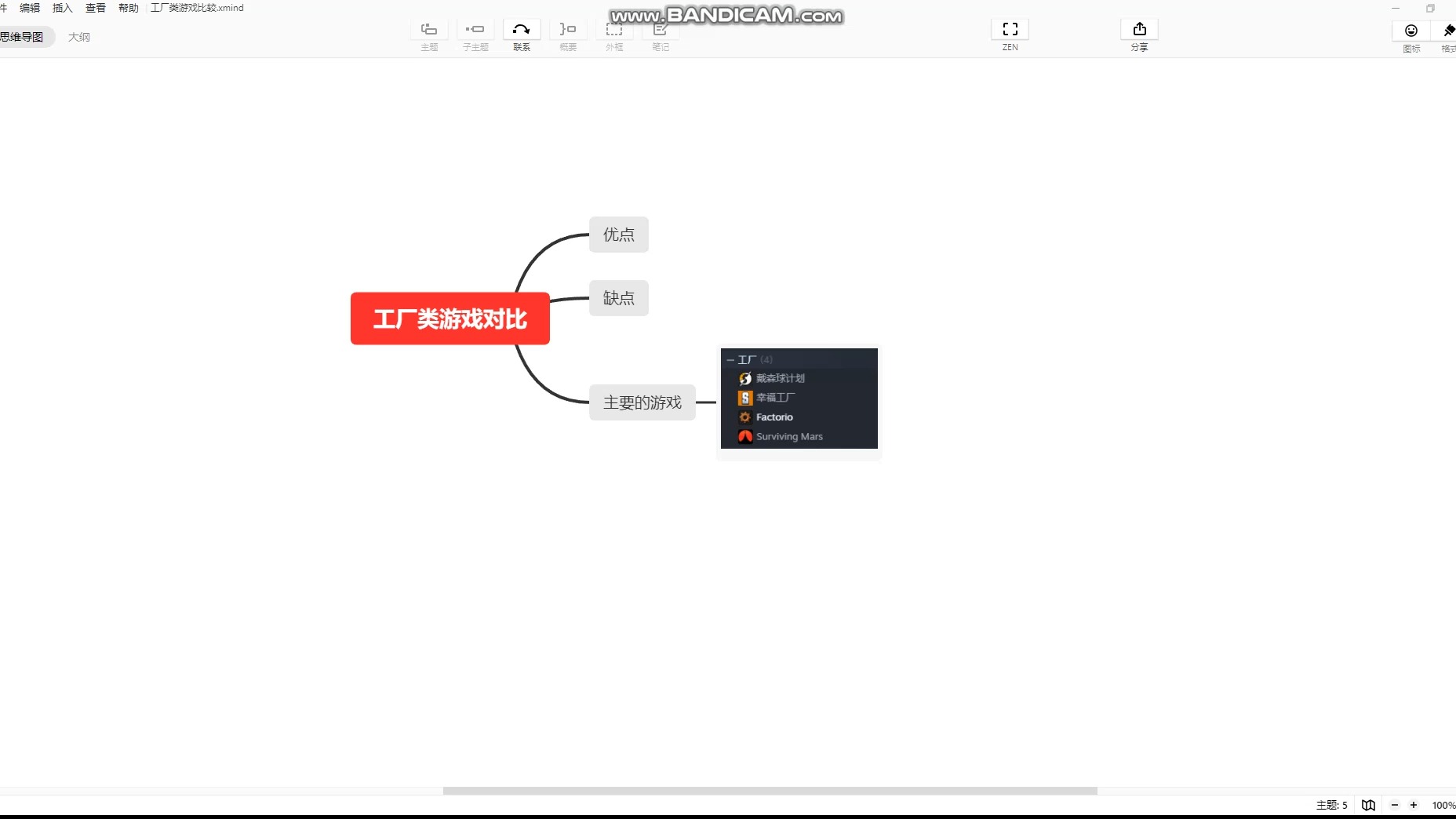Select the 优点 topic node
Image resolution: width=1456 pixels, height=819 pixels.
click(x=619, y=235)
